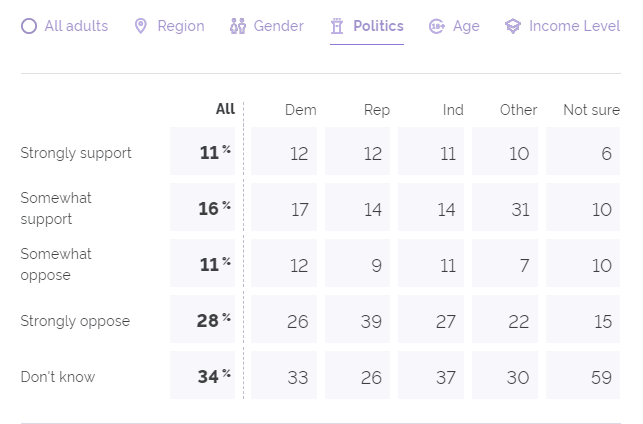Image resolution: width=643 pixels, height=424 pixels.
Task: Show the Income Level breakdown
Action: [574, 26]
